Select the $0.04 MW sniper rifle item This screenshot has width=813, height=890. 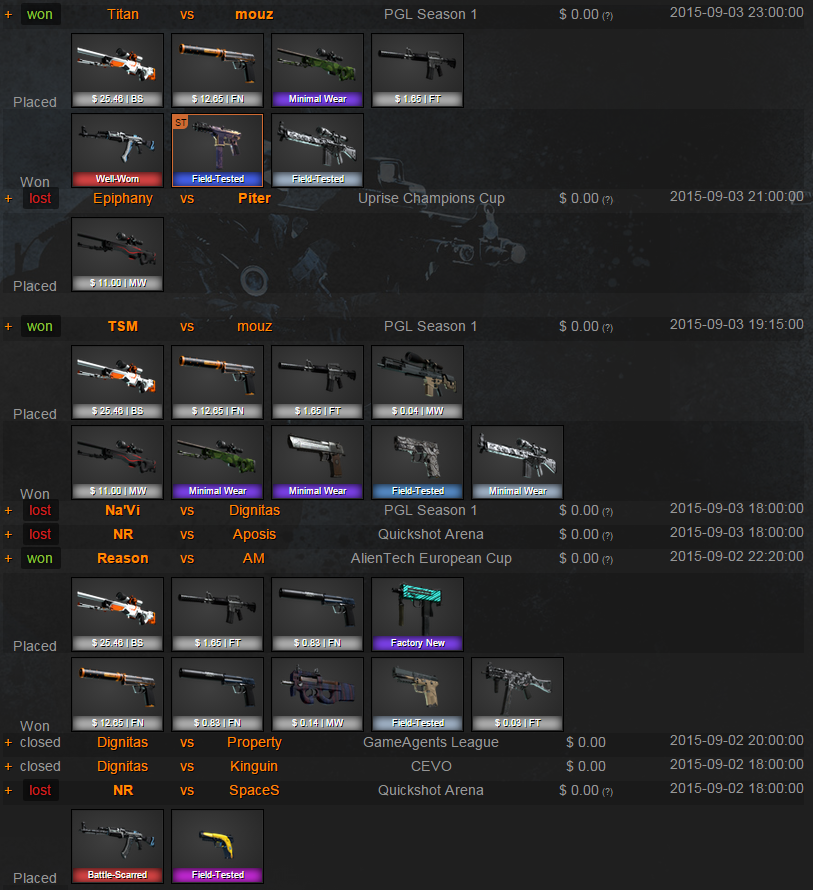coord(417,383)
